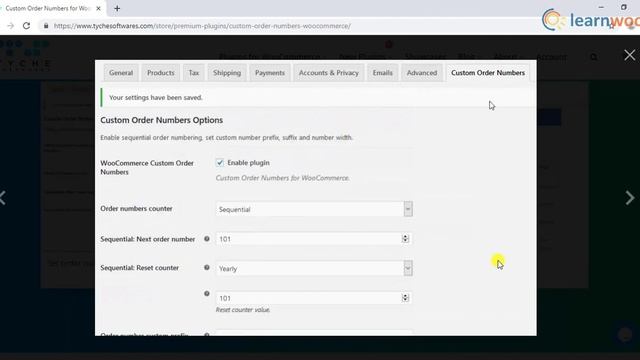Click stepper arrows of reset counter value field
Image resolution: width=640 pixels, height=360 pixels.
pos(405,298)
